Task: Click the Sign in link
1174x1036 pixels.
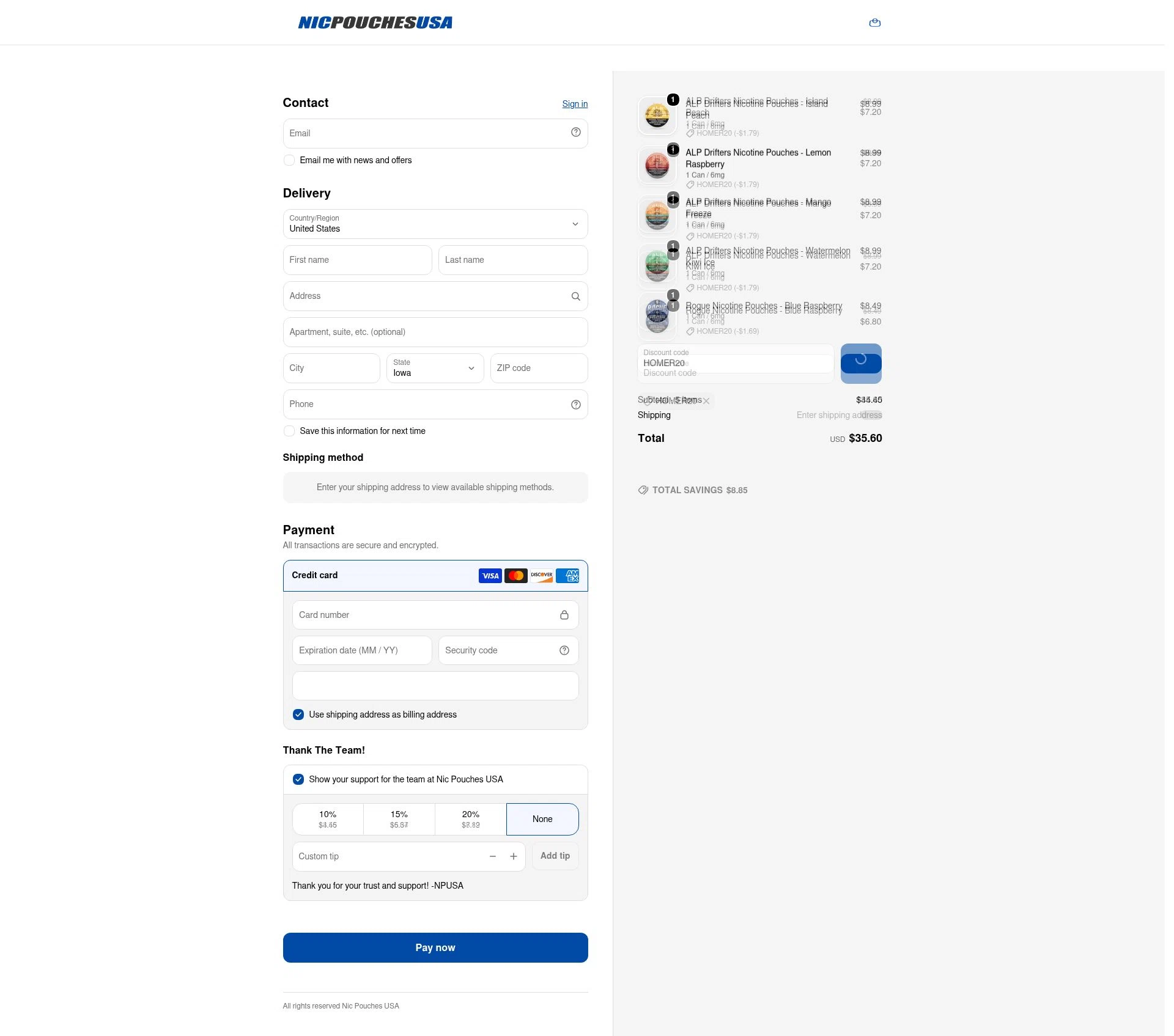Action: [575, 104]
